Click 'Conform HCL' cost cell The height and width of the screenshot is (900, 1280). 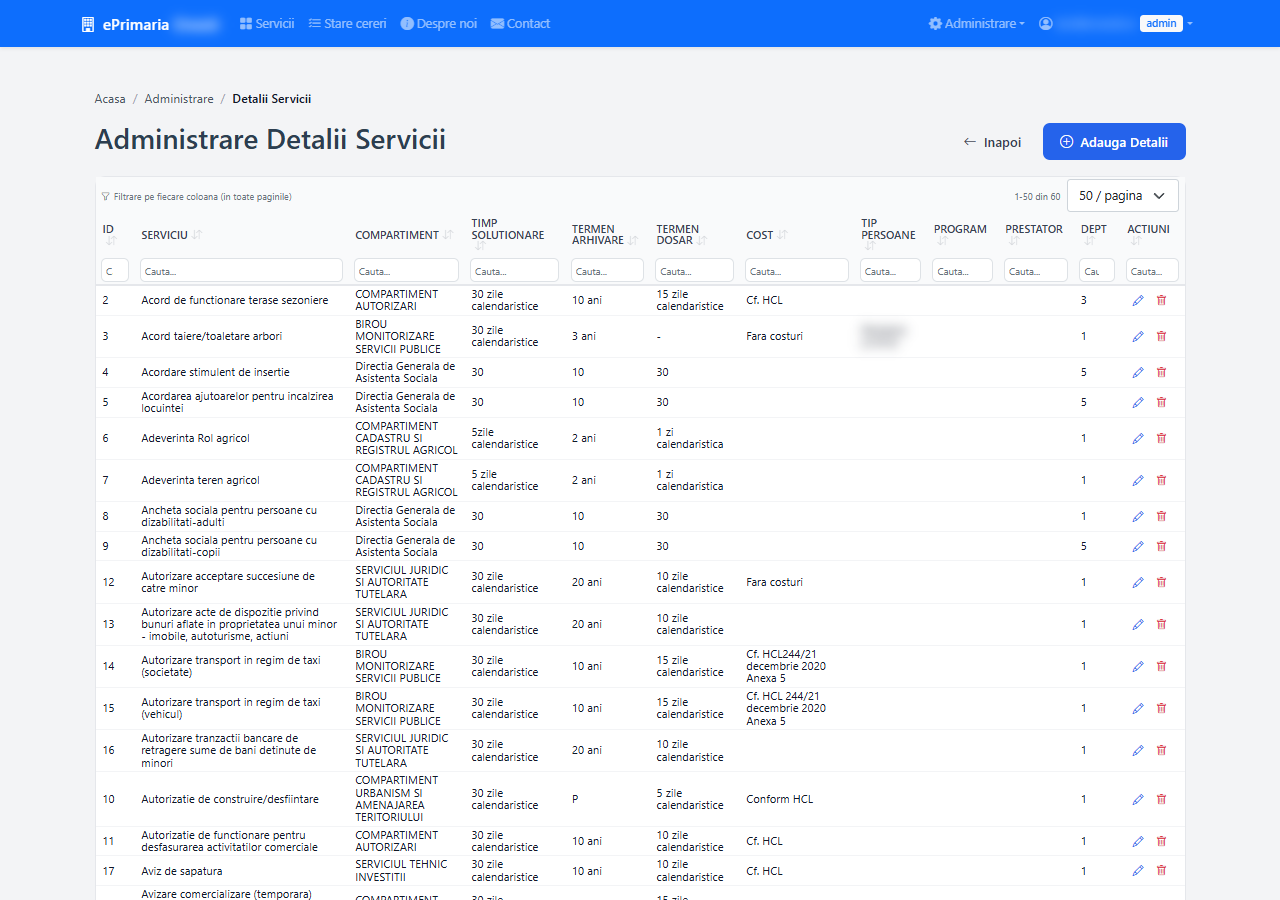click(780, 799)
